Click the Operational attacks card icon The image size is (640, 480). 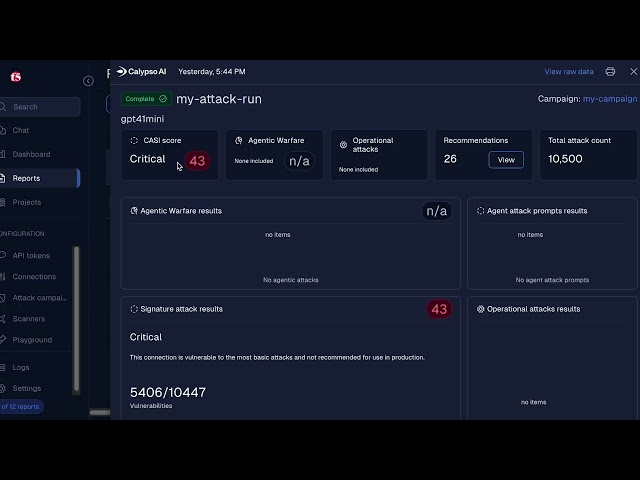click(x=343, y=144)
